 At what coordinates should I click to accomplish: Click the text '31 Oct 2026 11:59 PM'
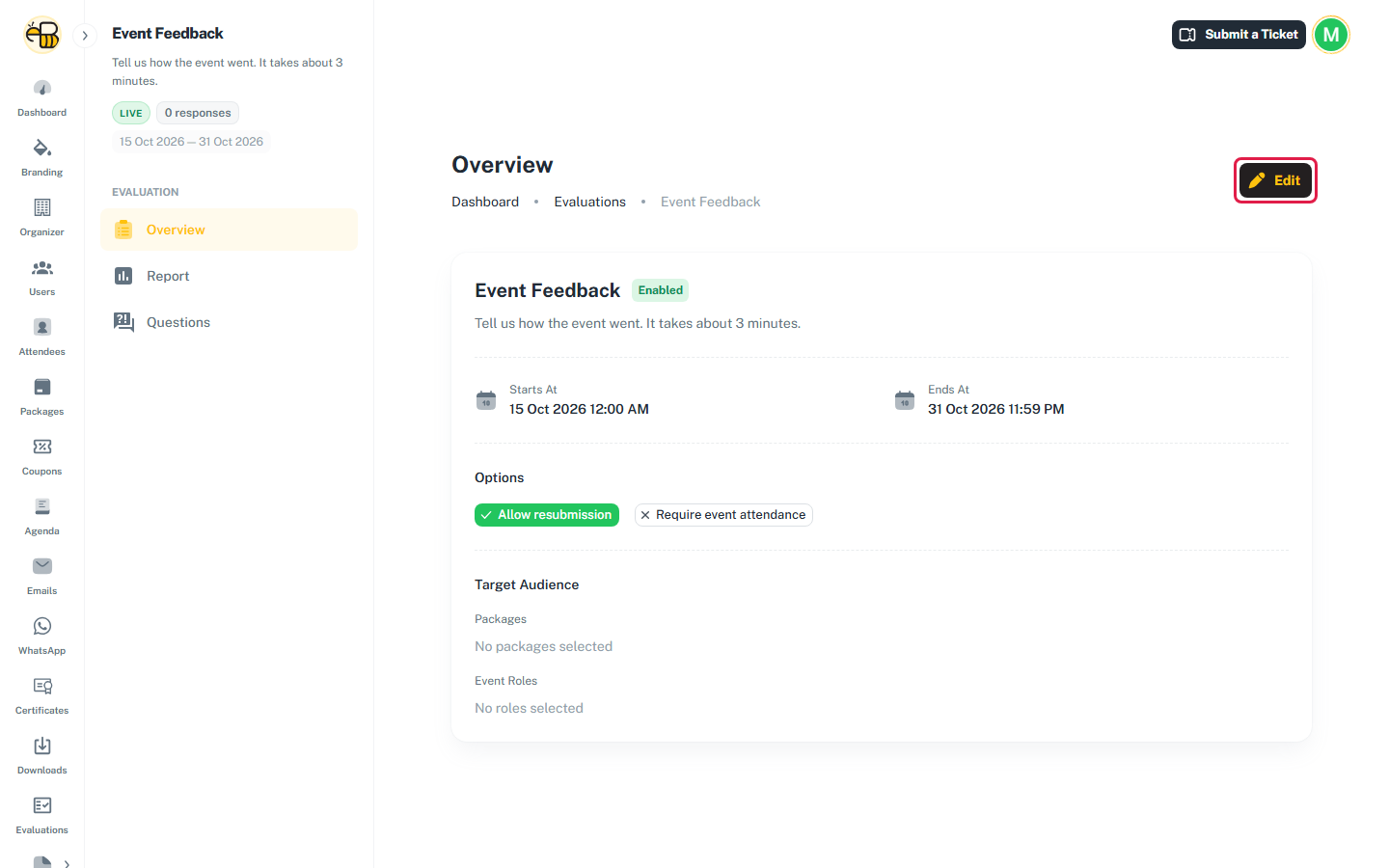[x=996, y=409]
